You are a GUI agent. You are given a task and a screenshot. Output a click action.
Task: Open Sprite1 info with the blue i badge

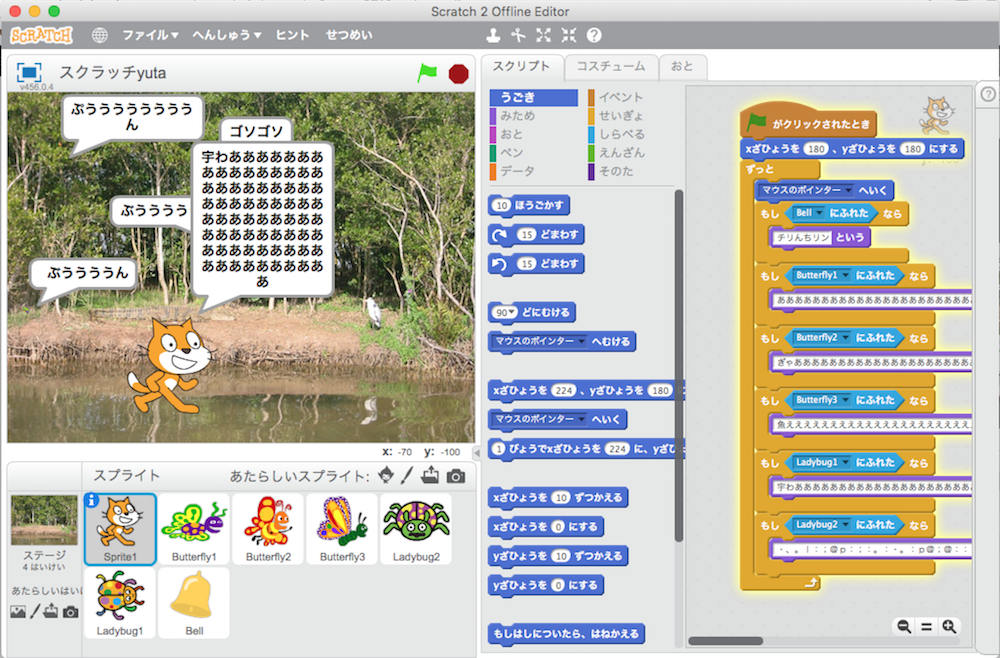tap(92, 501)
